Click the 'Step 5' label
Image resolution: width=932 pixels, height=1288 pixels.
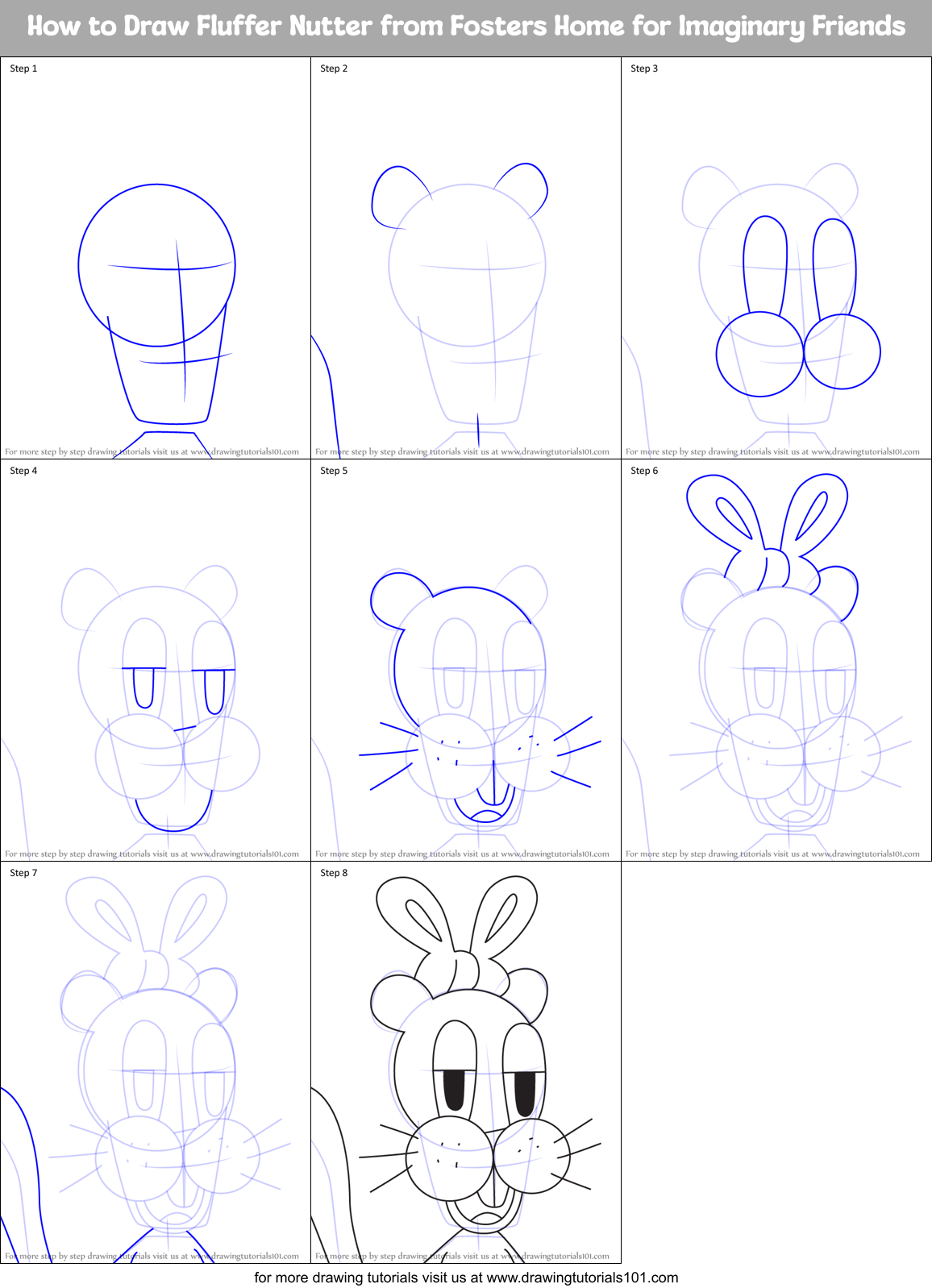[x=334, y=471]
